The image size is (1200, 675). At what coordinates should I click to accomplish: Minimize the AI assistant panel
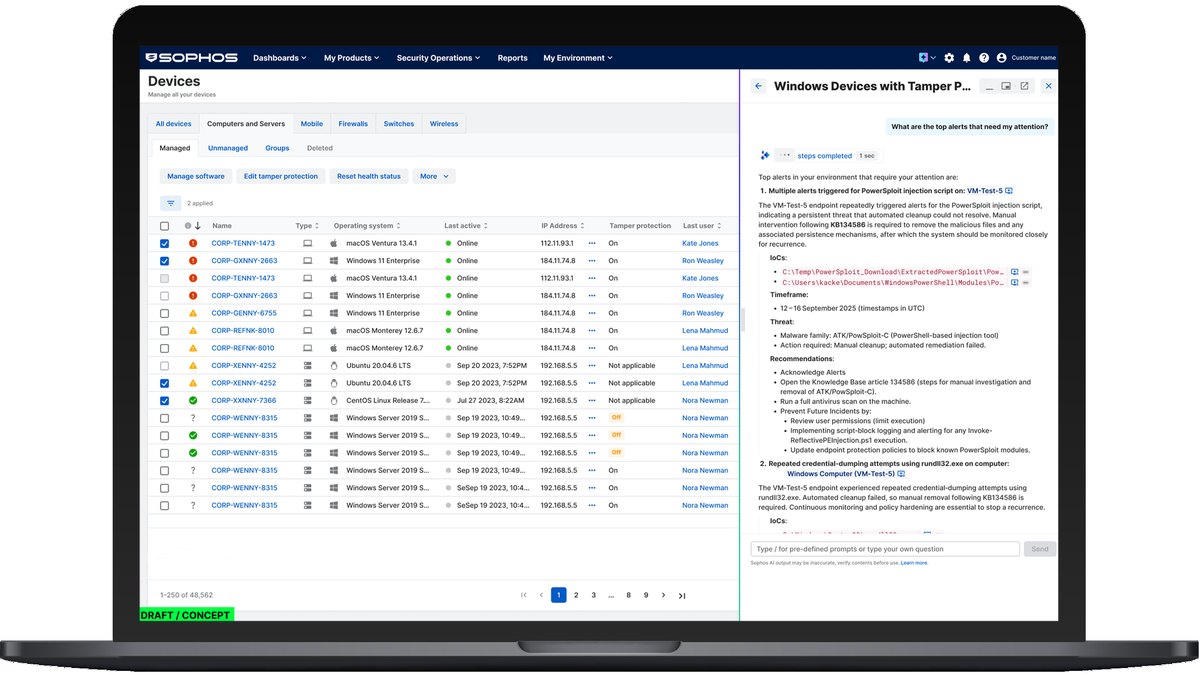coord(989,86)
